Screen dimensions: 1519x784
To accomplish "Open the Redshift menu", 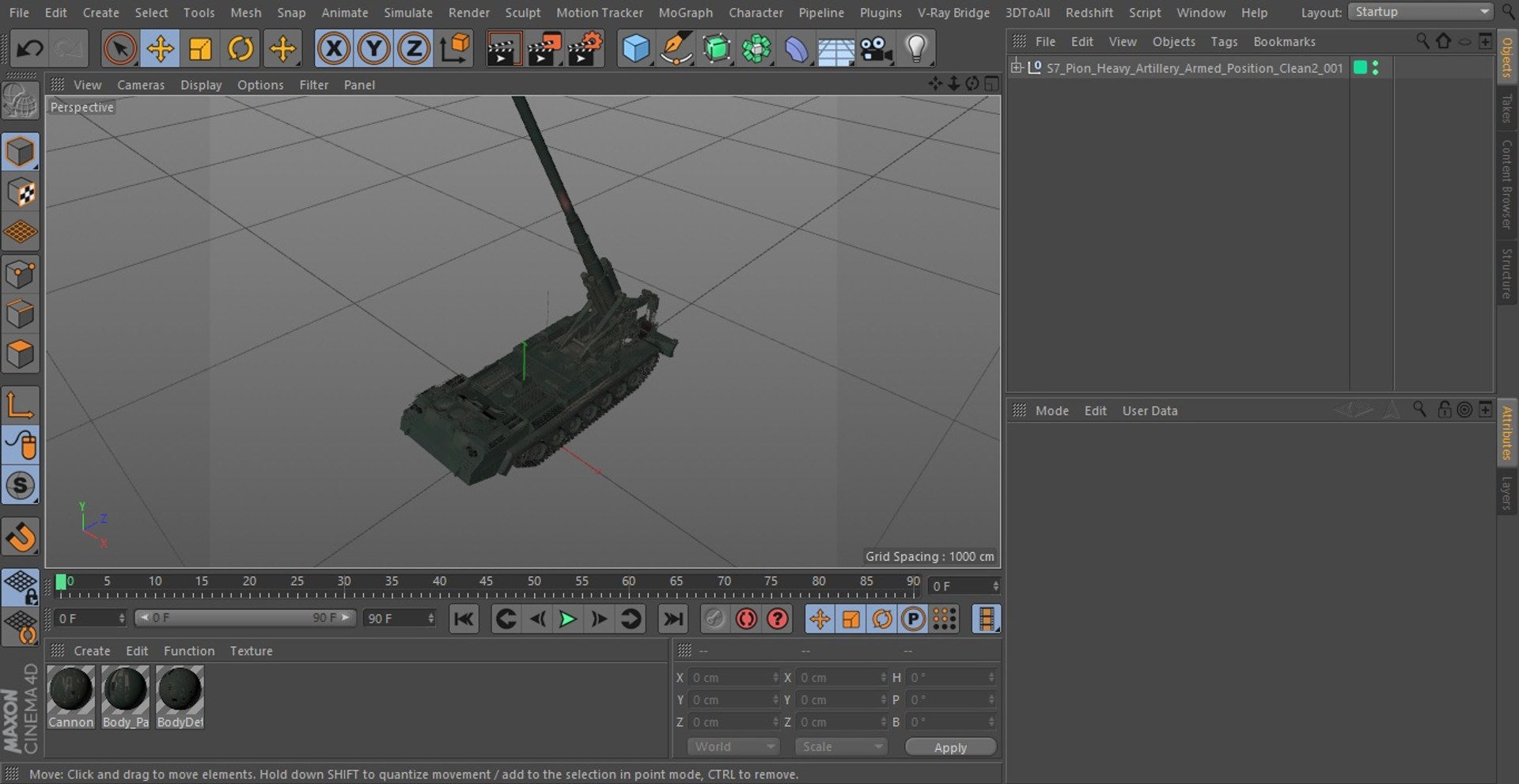I will coord(1089,13).
